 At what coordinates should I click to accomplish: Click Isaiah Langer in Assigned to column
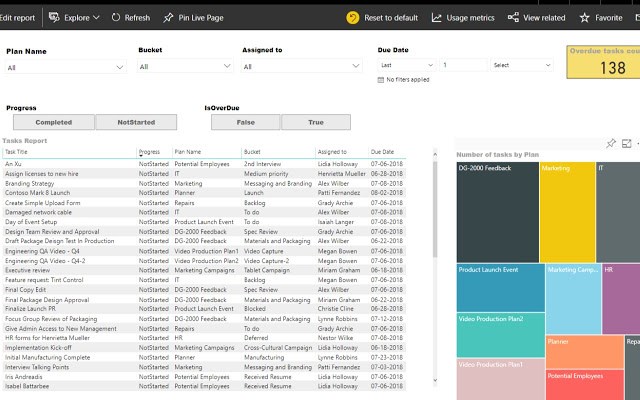tap(336, 222)
